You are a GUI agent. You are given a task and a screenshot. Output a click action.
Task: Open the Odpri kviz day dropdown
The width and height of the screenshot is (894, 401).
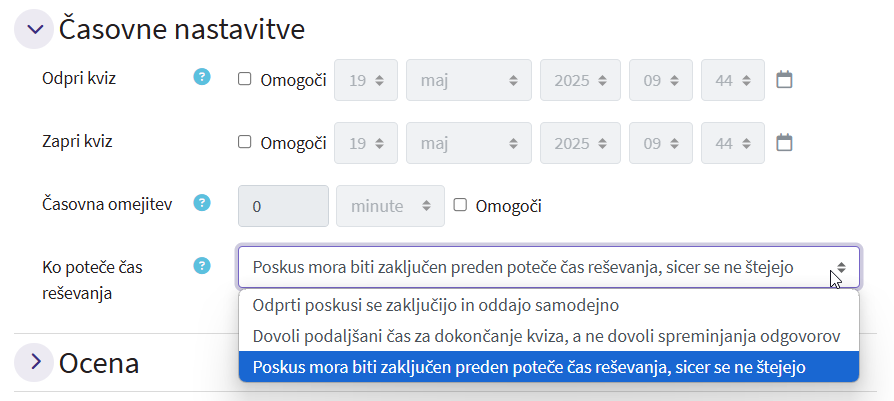coord(366,80)
